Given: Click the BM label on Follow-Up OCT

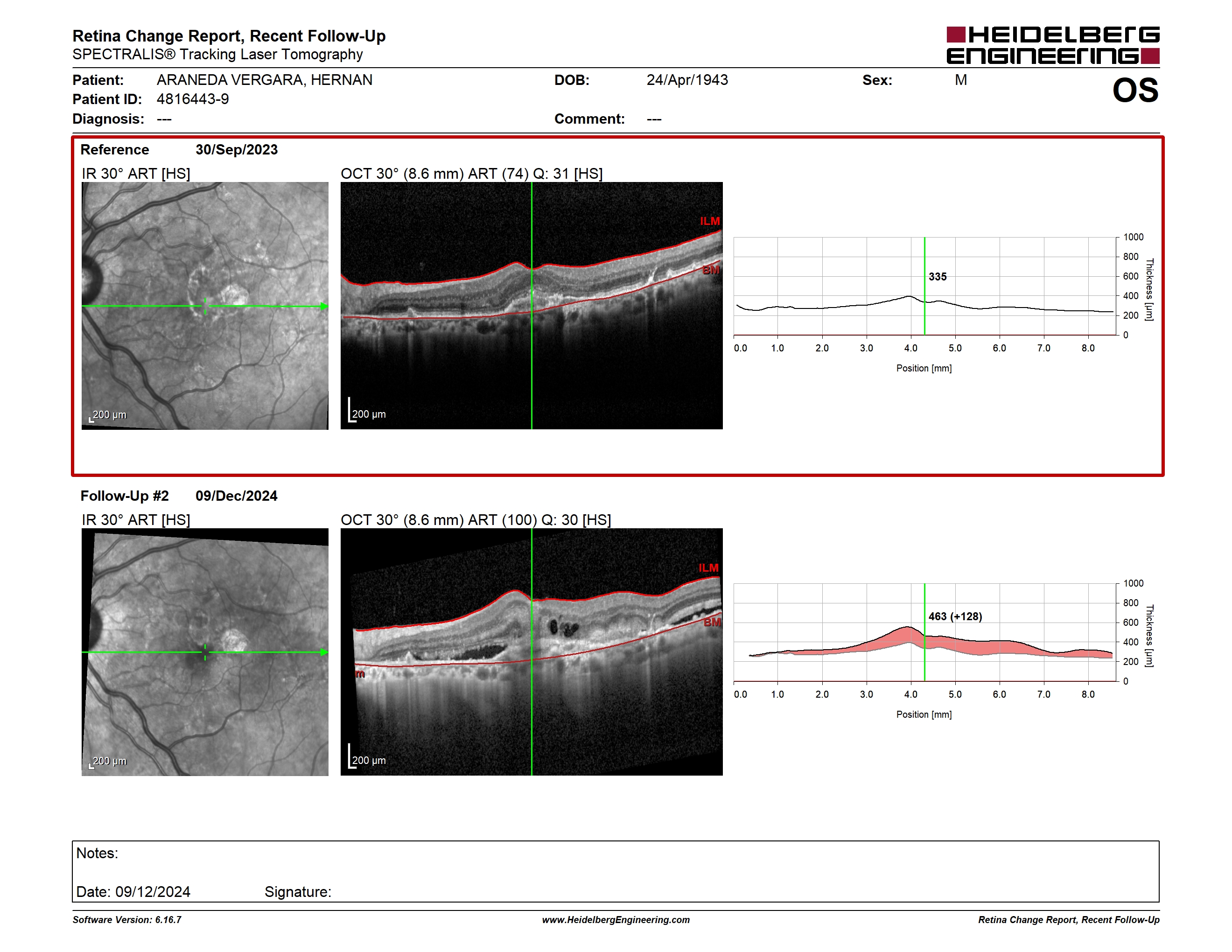Looking at the screenshot, I should 712,622.
